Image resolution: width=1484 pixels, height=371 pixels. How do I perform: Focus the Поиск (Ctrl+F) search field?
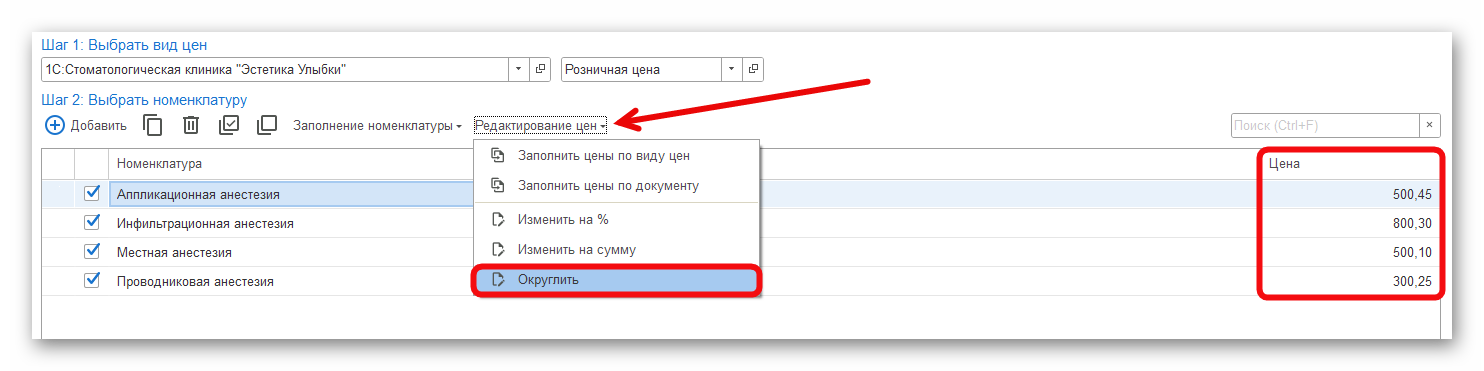[1325, 126]
